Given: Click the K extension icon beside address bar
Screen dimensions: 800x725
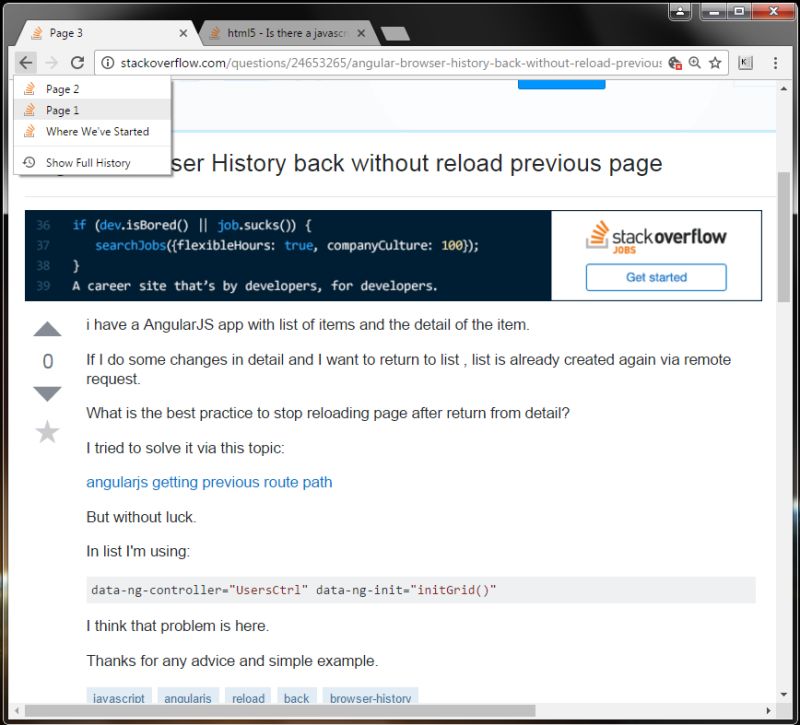Looking at the screenshot, I should pyautogui.click(x=744, y=62).
